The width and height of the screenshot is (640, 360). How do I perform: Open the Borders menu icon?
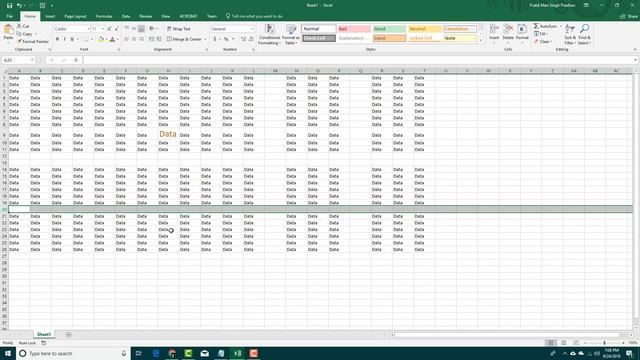point(86,39)
